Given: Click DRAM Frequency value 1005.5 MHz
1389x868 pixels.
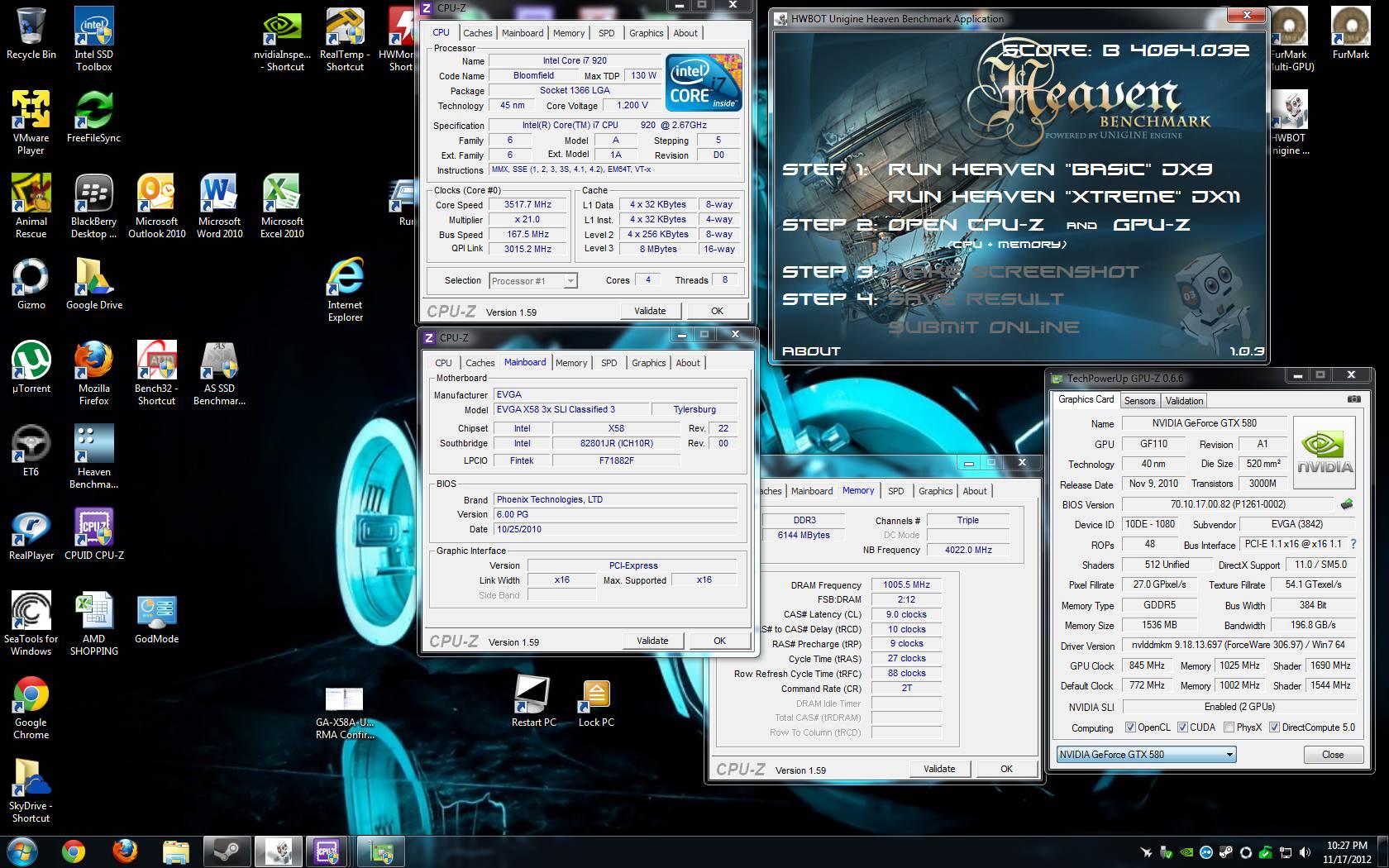Looking at the screenshot, I should coord(907,584).
